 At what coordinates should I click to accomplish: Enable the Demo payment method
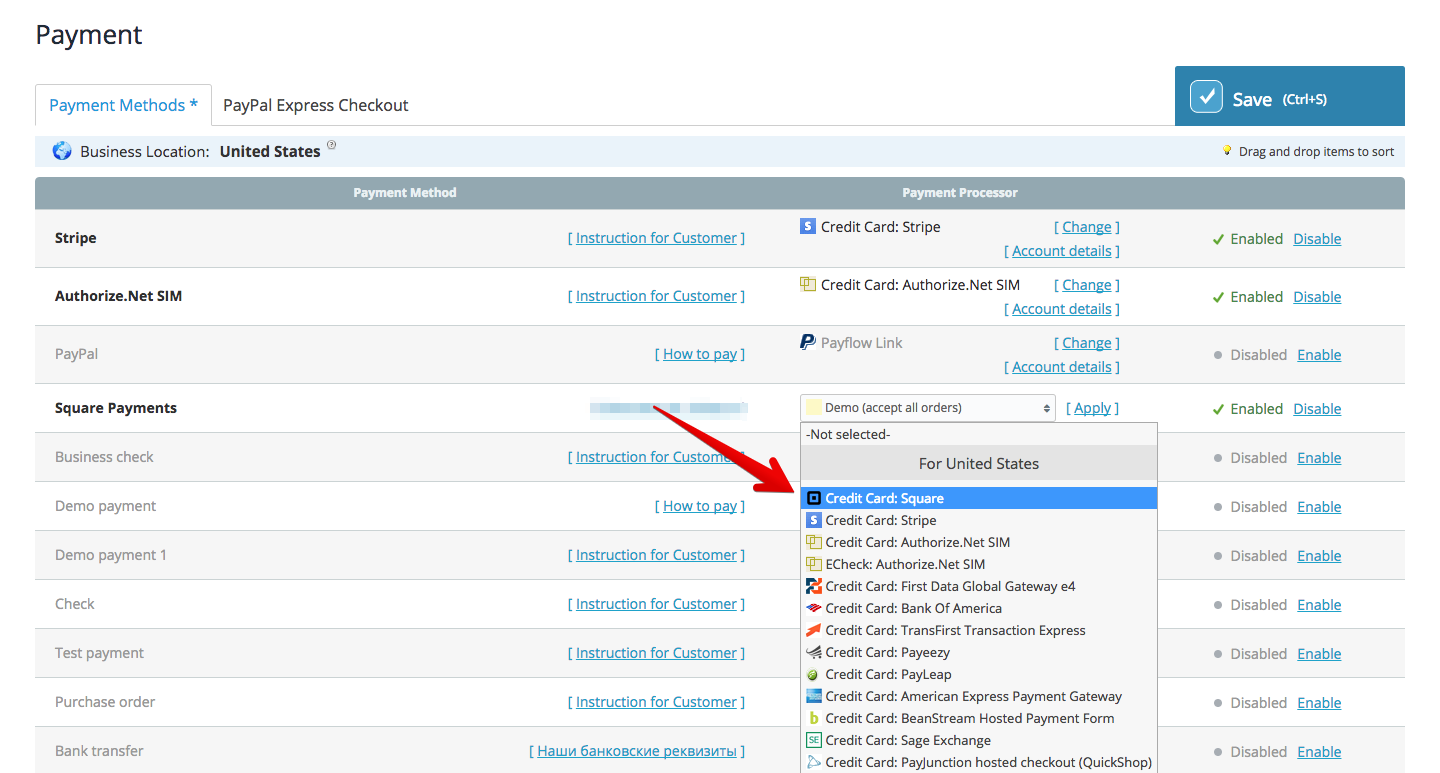(x=1319, y=507)
